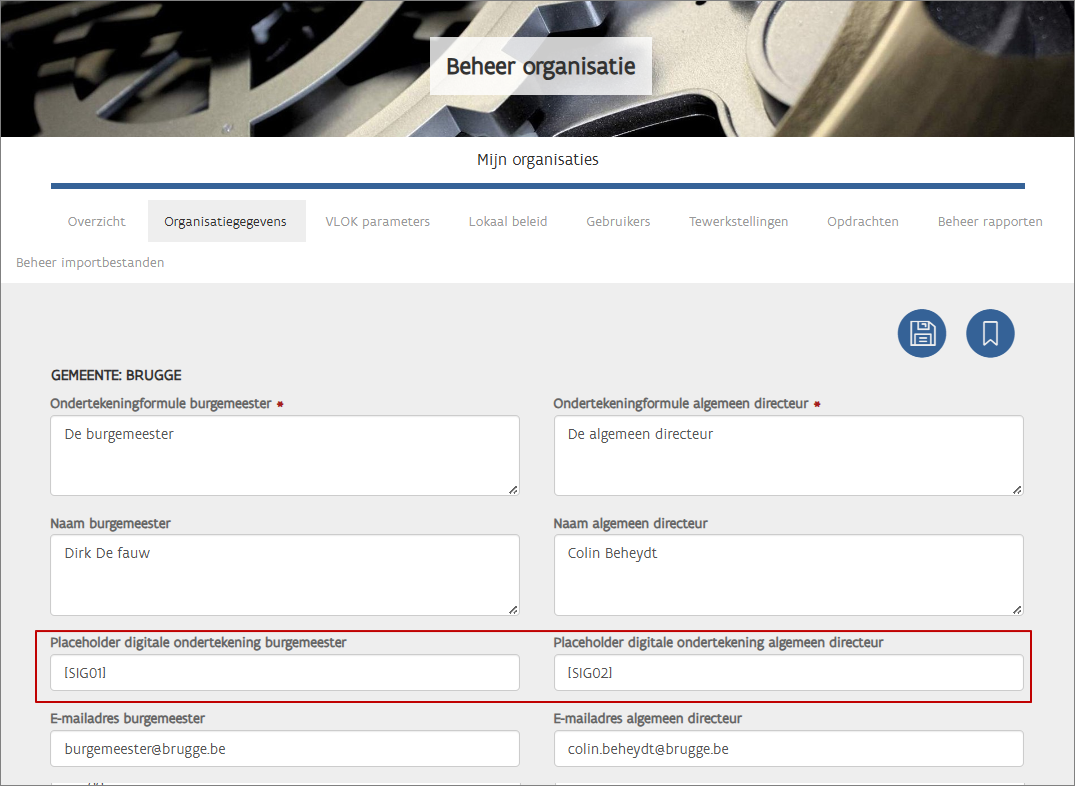The image size is (1075, 786).
Task: Go to the Gebruikers tab
Action: tap(618, 222)
